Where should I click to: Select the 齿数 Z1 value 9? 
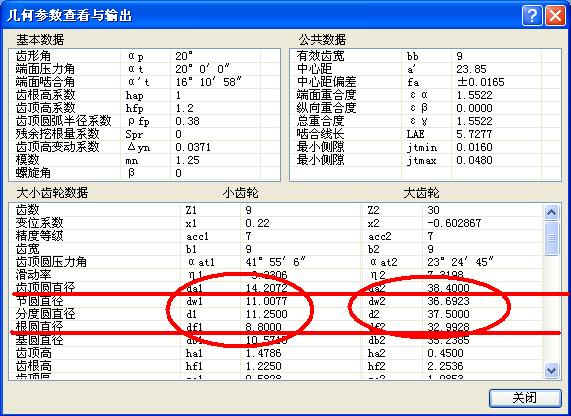[248, 210]
